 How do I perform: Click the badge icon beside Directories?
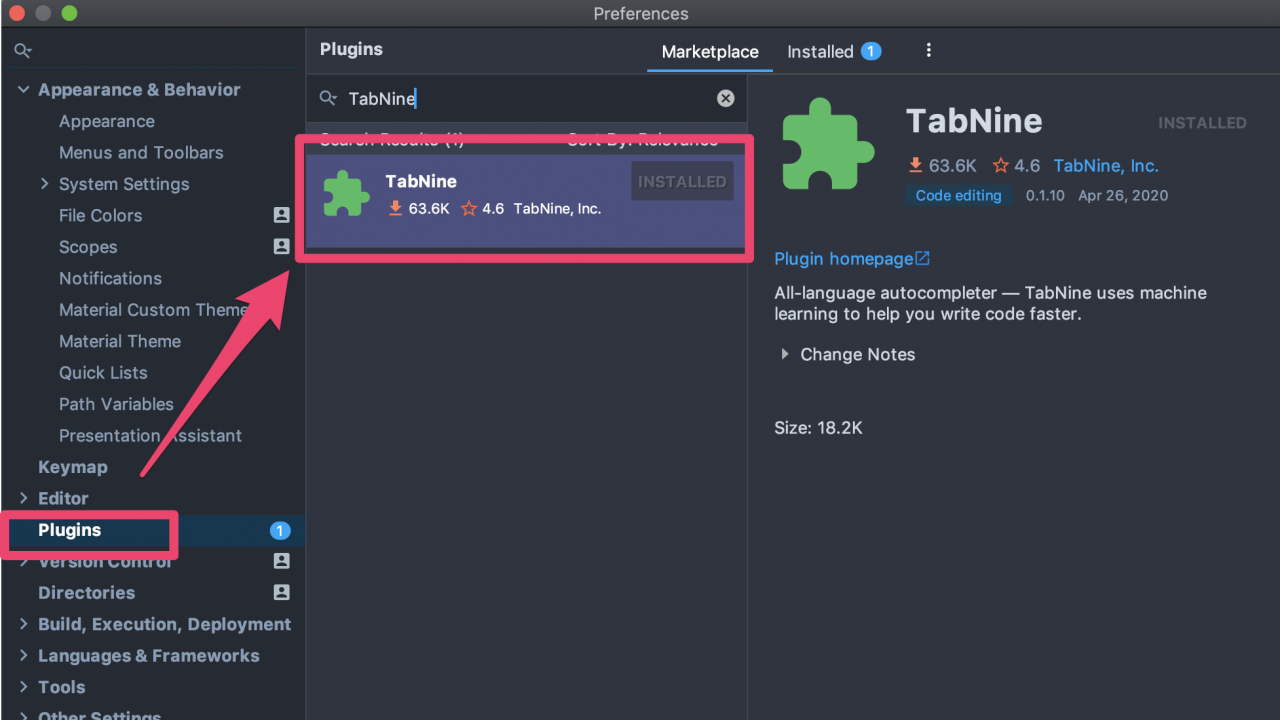point(281,593)
